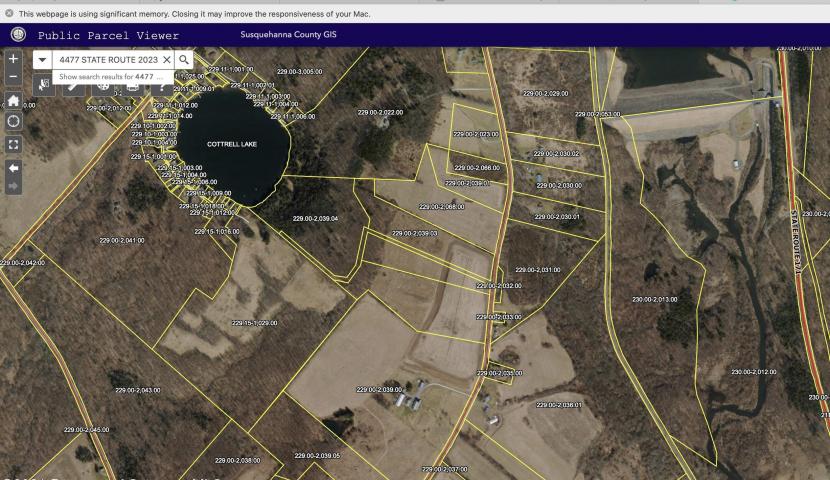Select parcel 229.00-2,030.02
Image resolution: width=830 pixels, height=480 pixels.
[556, 153]
